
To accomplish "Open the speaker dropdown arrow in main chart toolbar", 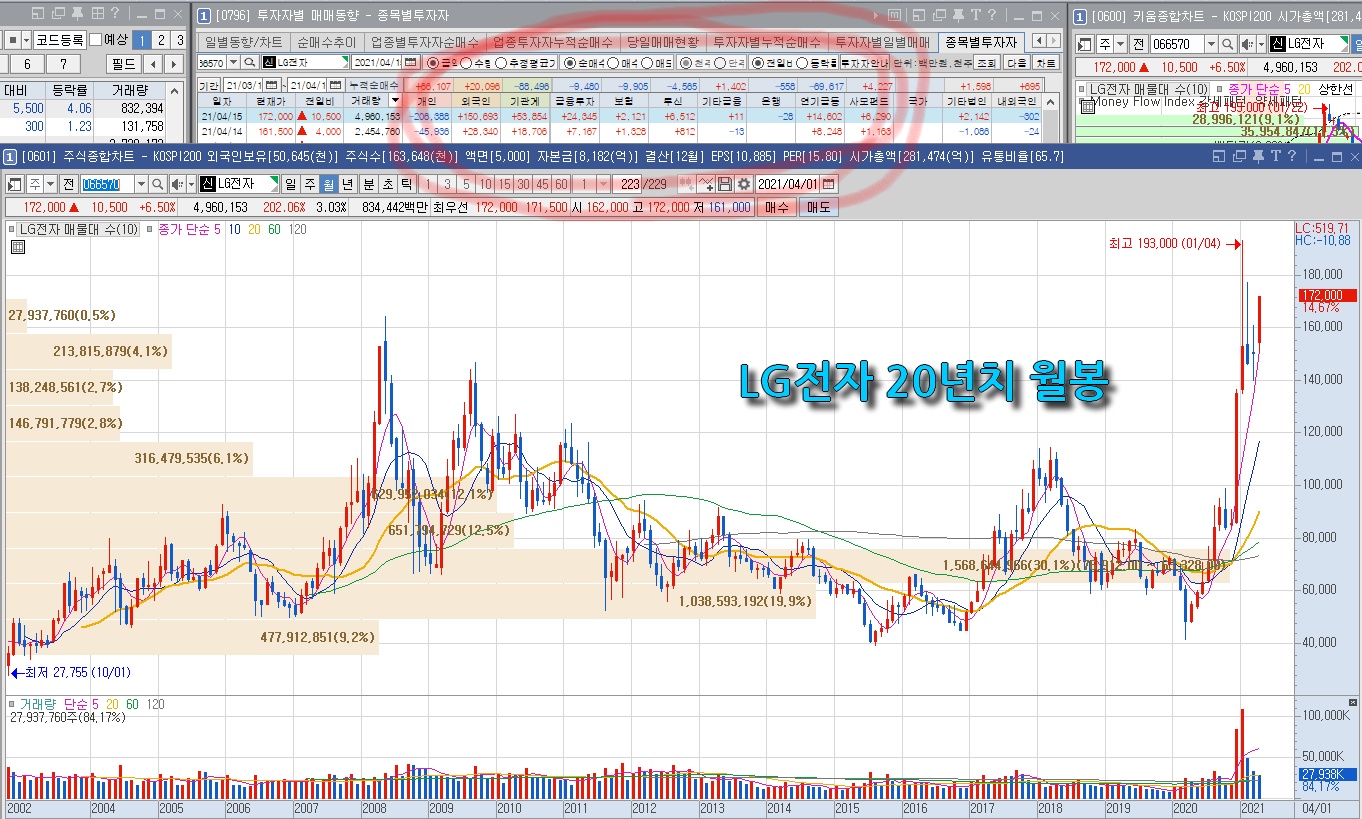I will click(190, 184).
